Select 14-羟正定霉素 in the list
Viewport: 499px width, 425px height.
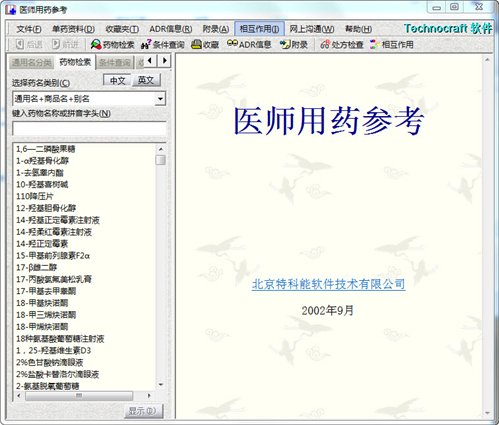pyautogui.click(x=42, y=244)
